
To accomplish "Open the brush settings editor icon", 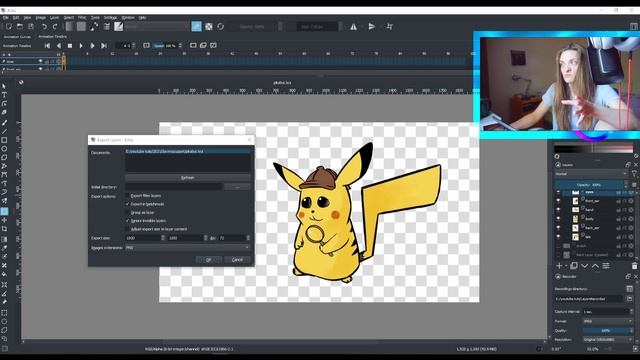I will (107, 27).
